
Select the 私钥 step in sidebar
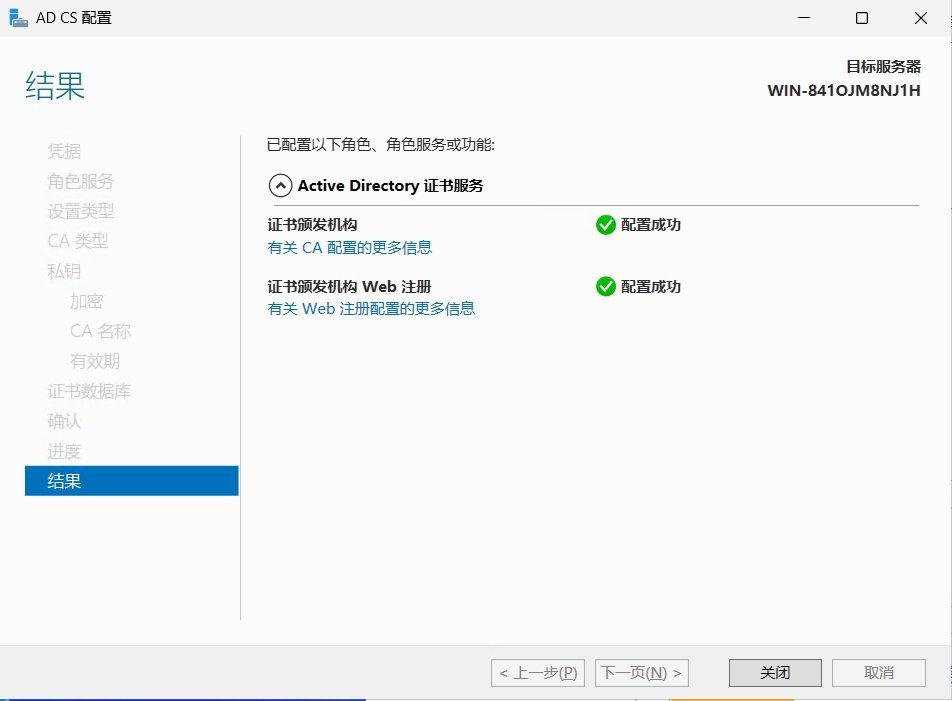[64, 271]
